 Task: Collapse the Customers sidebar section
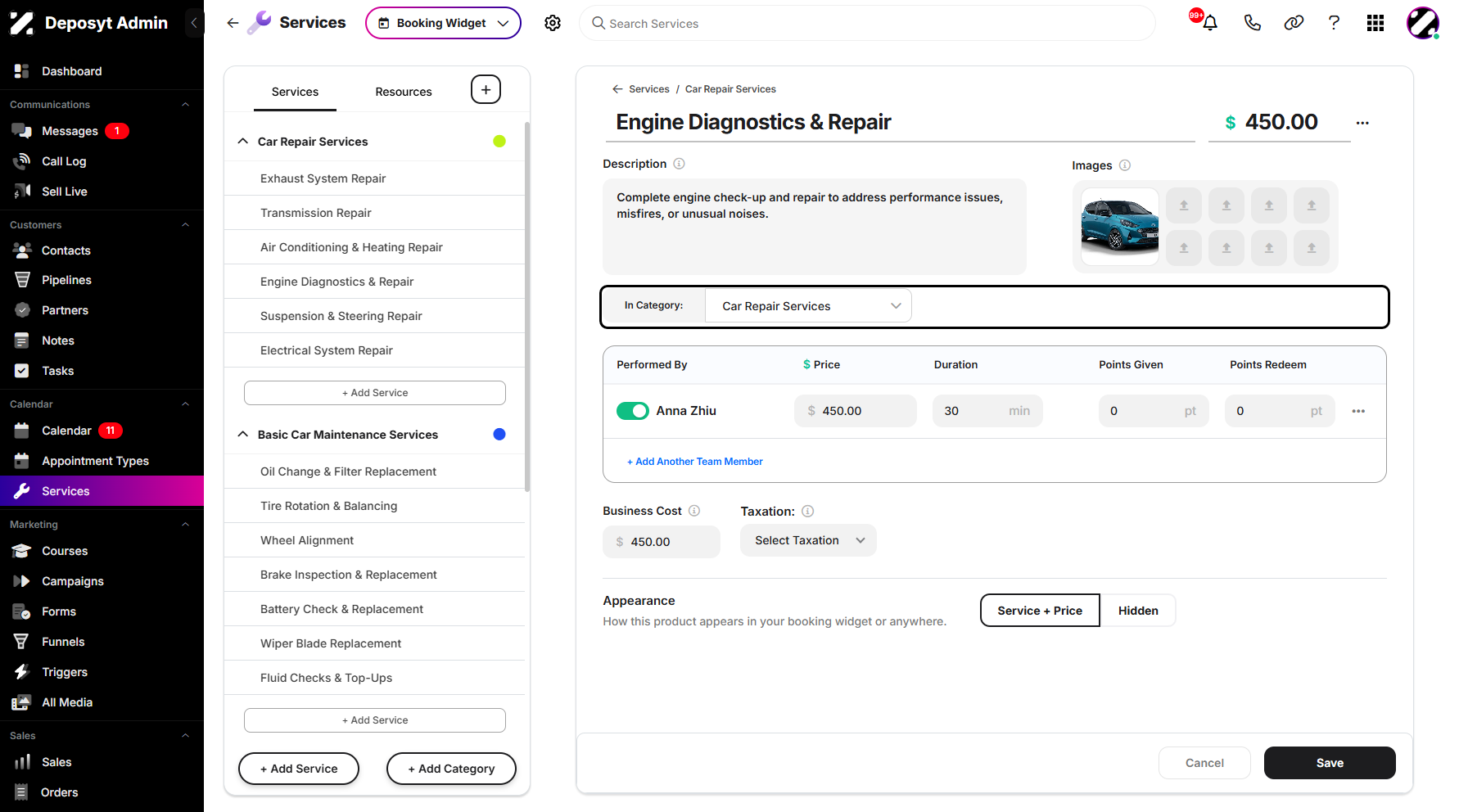185,225
